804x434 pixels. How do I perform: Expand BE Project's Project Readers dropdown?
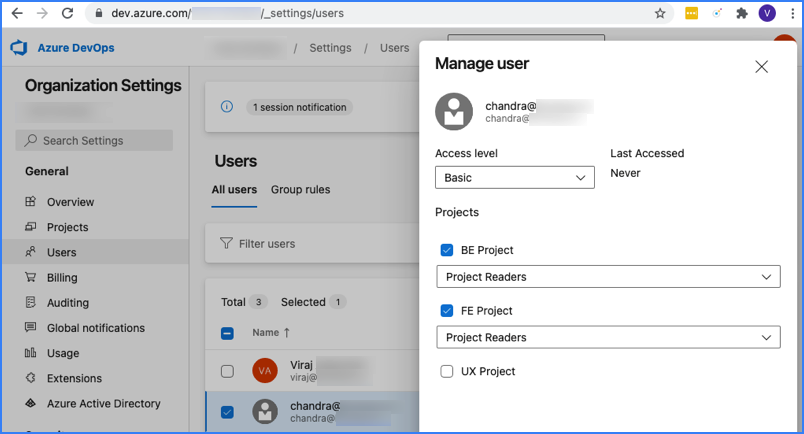(608, 276)
